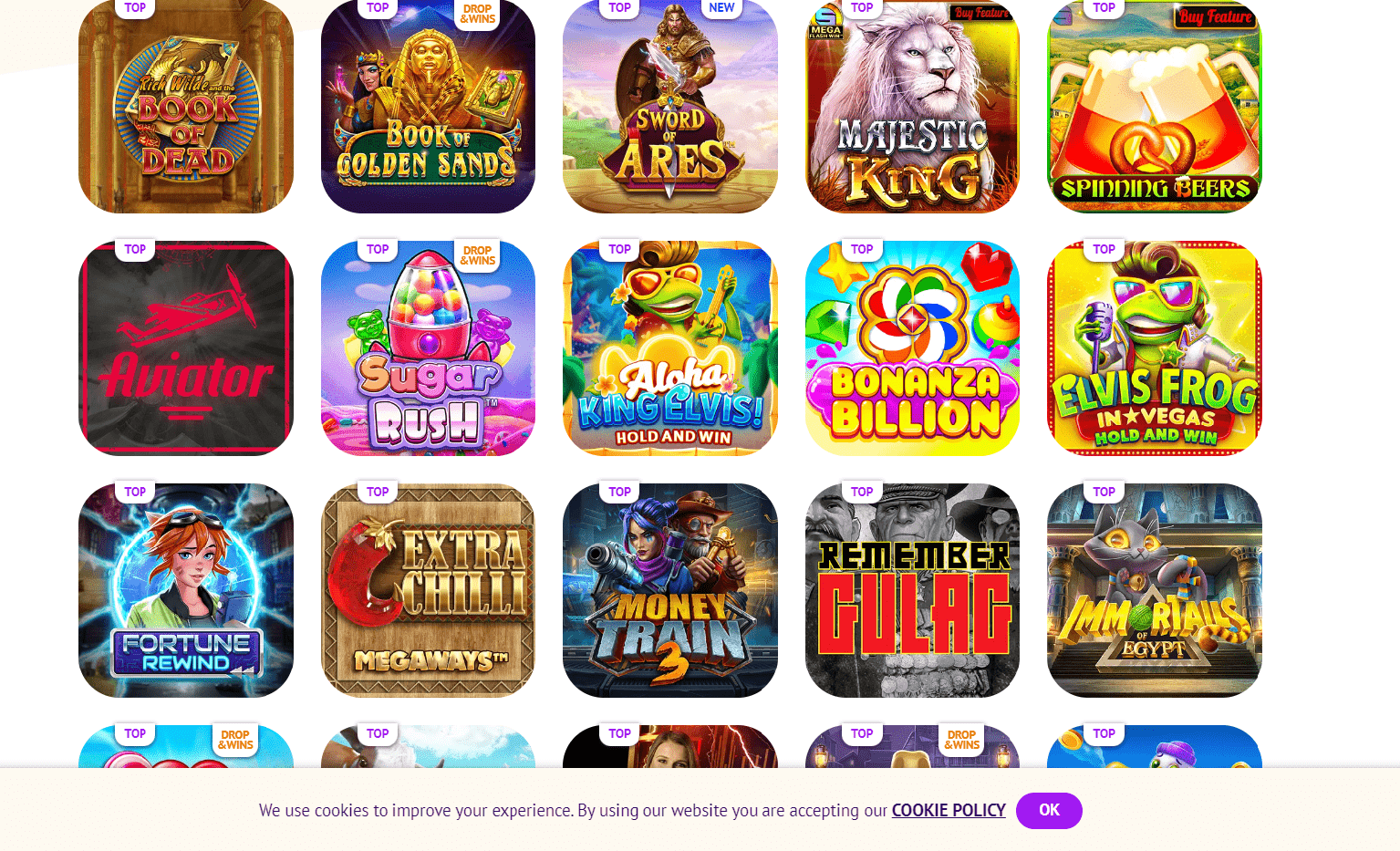Open the Book of Dead game
Viewport: 1400px width, 851px height.
186,106
